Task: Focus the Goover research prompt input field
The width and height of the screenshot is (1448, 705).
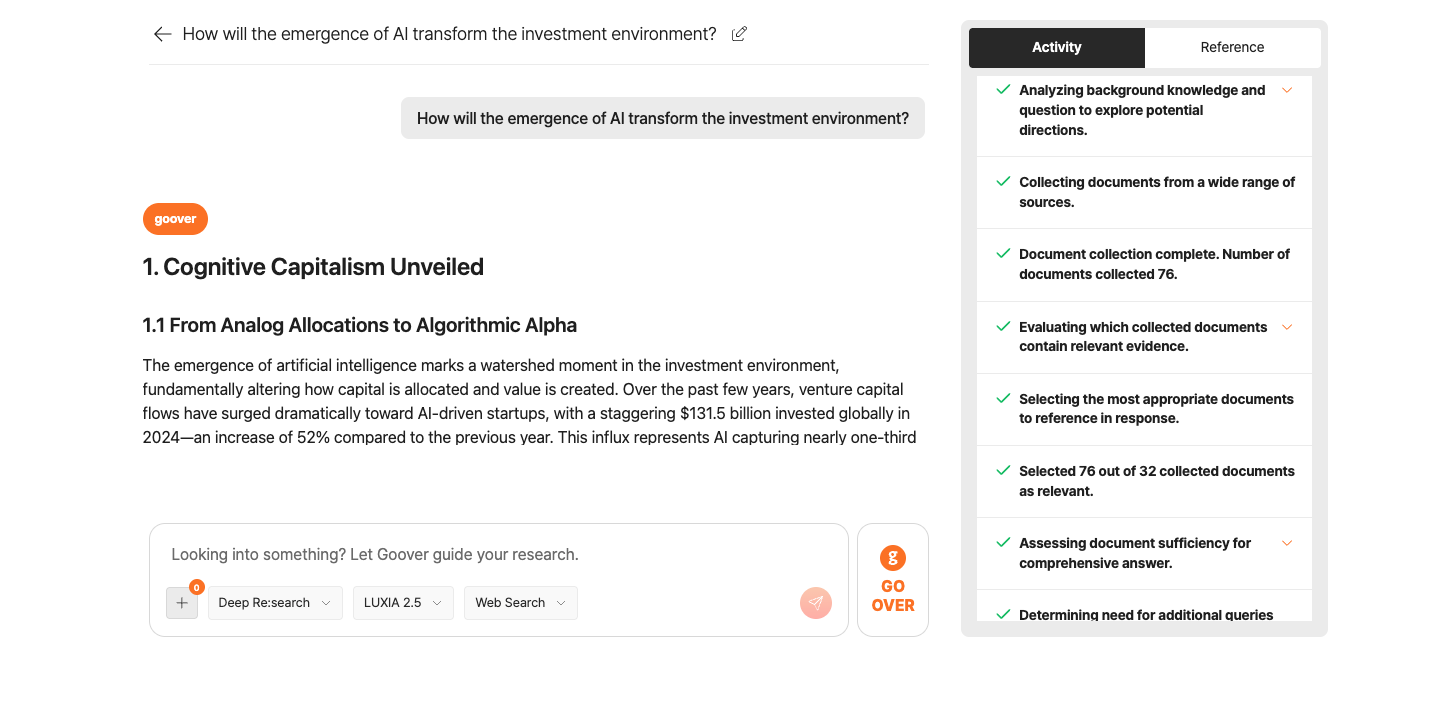Action: click(x=498, y=554)
